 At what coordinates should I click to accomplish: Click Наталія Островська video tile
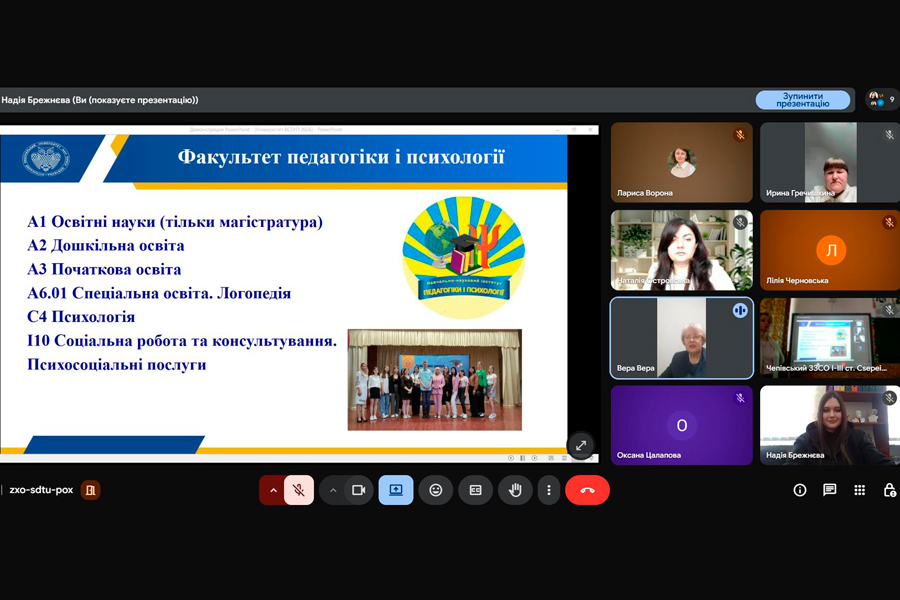[682, 250]
